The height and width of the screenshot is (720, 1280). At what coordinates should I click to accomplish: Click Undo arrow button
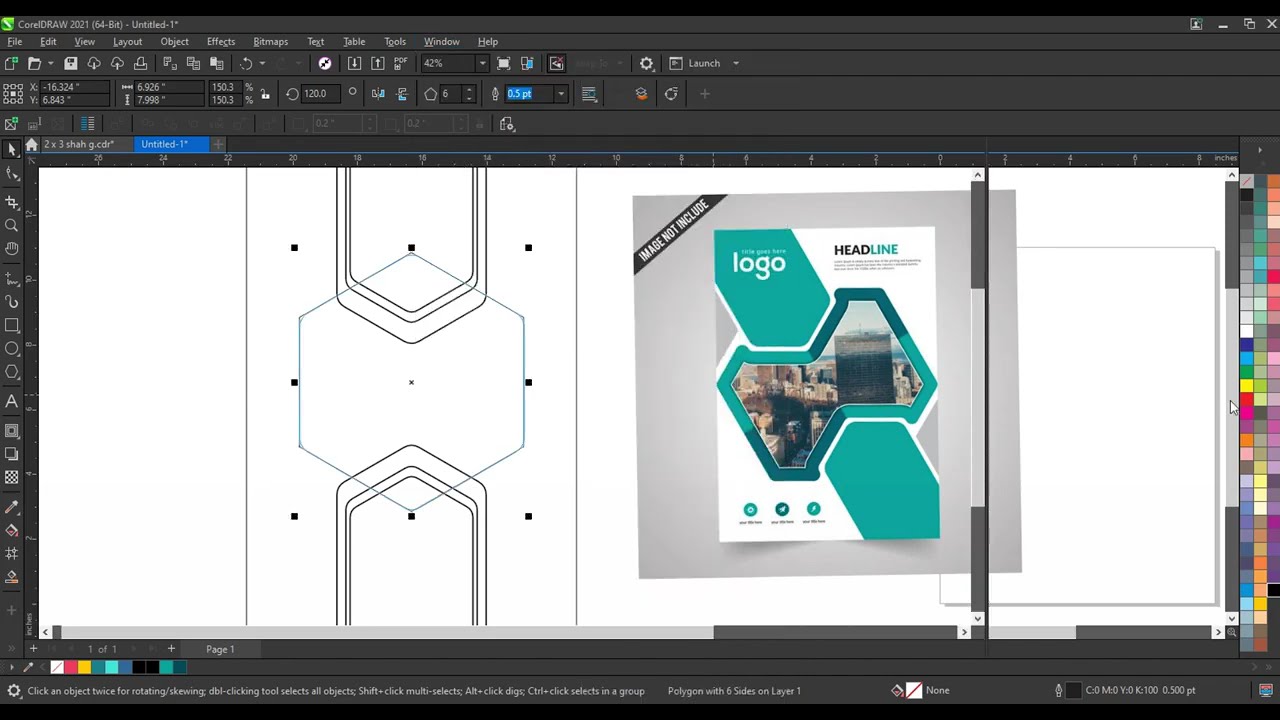point(246,63)
